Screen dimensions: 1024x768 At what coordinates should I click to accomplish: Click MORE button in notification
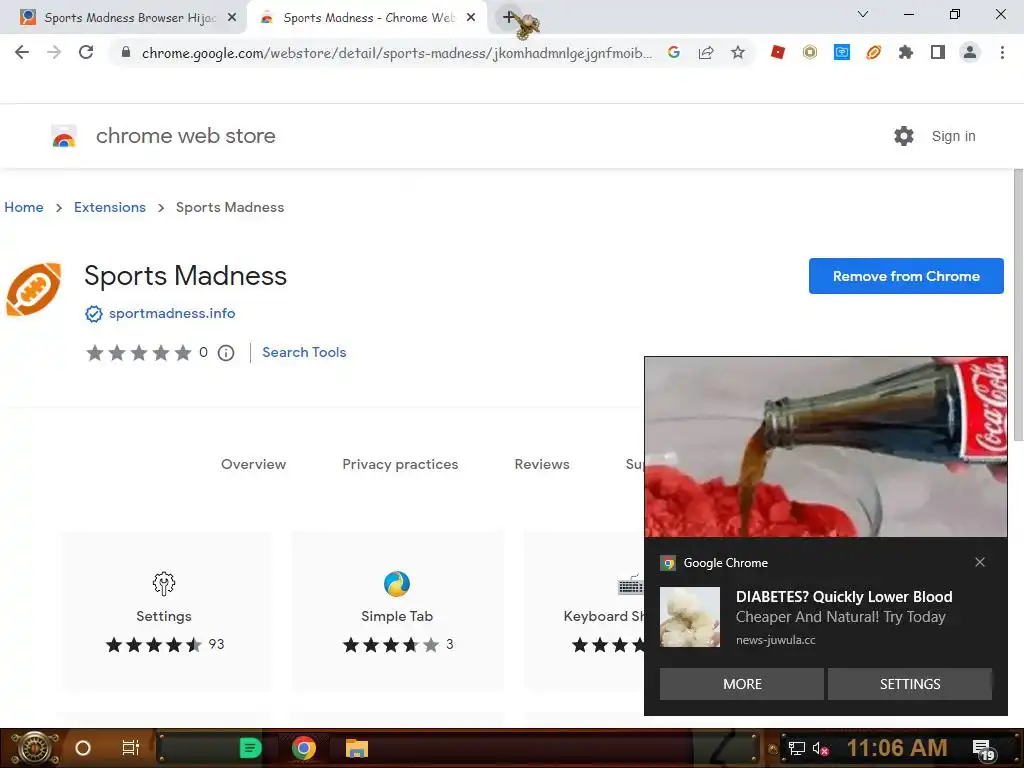coord(742,684)
